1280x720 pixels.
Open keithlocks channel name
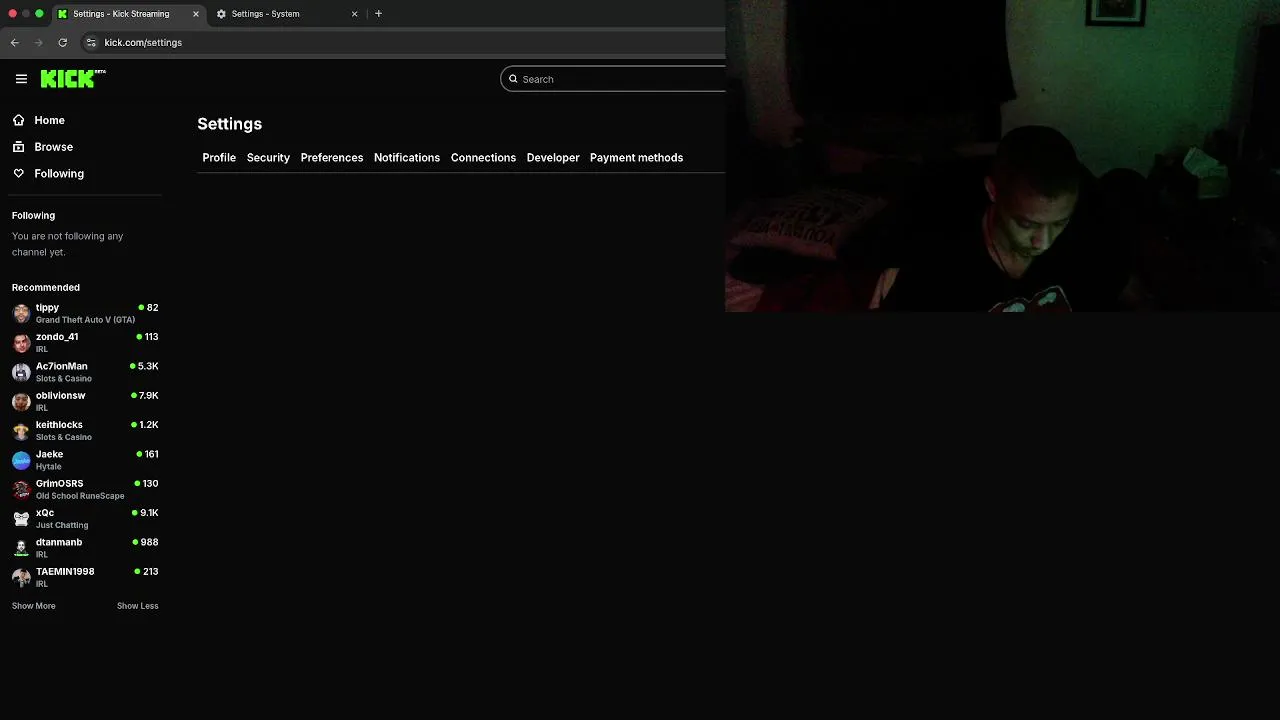[x=59, y=425]
